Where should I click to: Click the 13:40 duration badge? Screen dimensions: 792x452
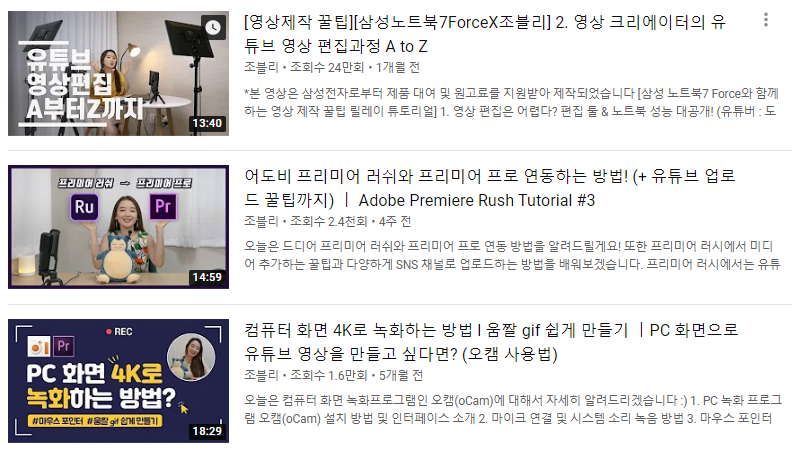click(x=207, y=123)
